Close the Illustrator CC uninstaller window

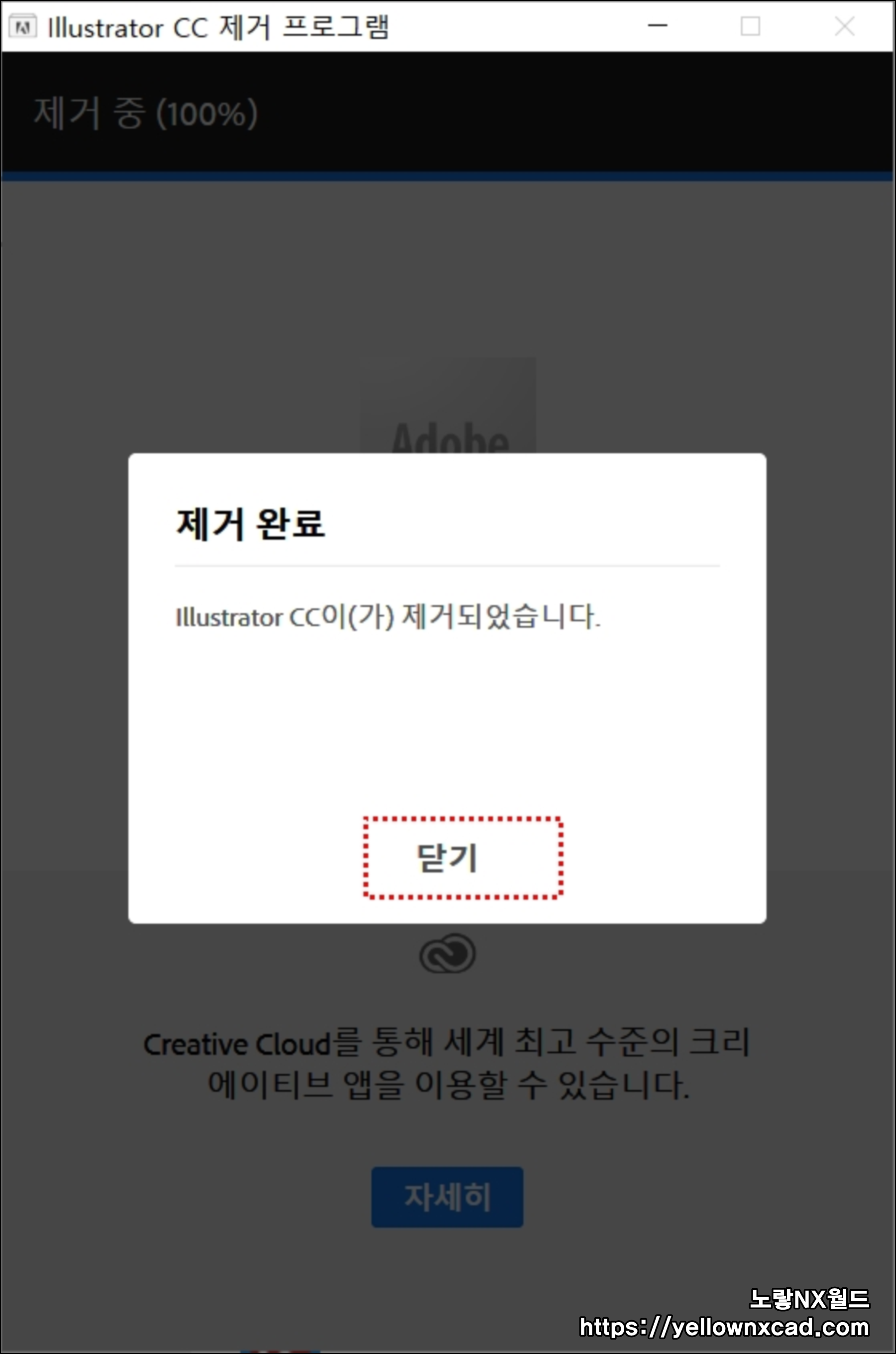tap(845, 26)
